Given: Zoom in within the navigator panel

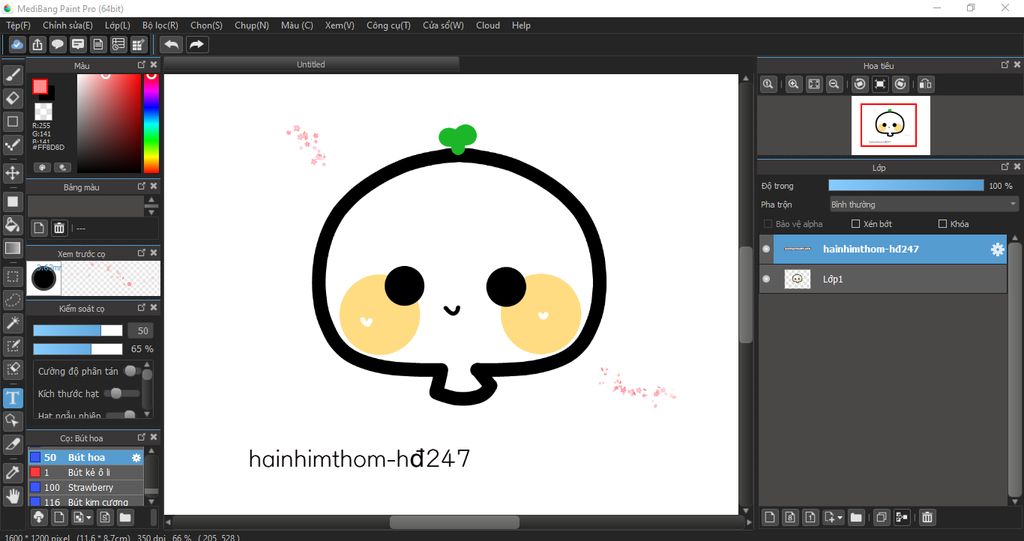Looking at the screenshot, I should point(793,84).
